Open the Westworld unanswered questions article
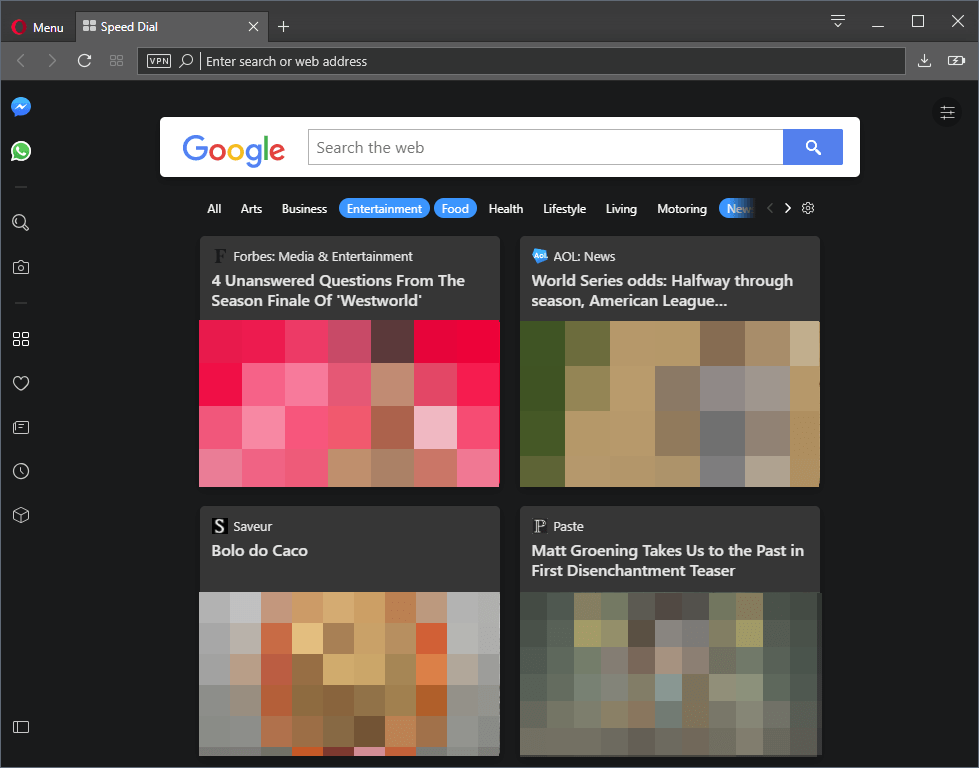The width and height of the screenshot is (979, 768). (x=338, y=290)
